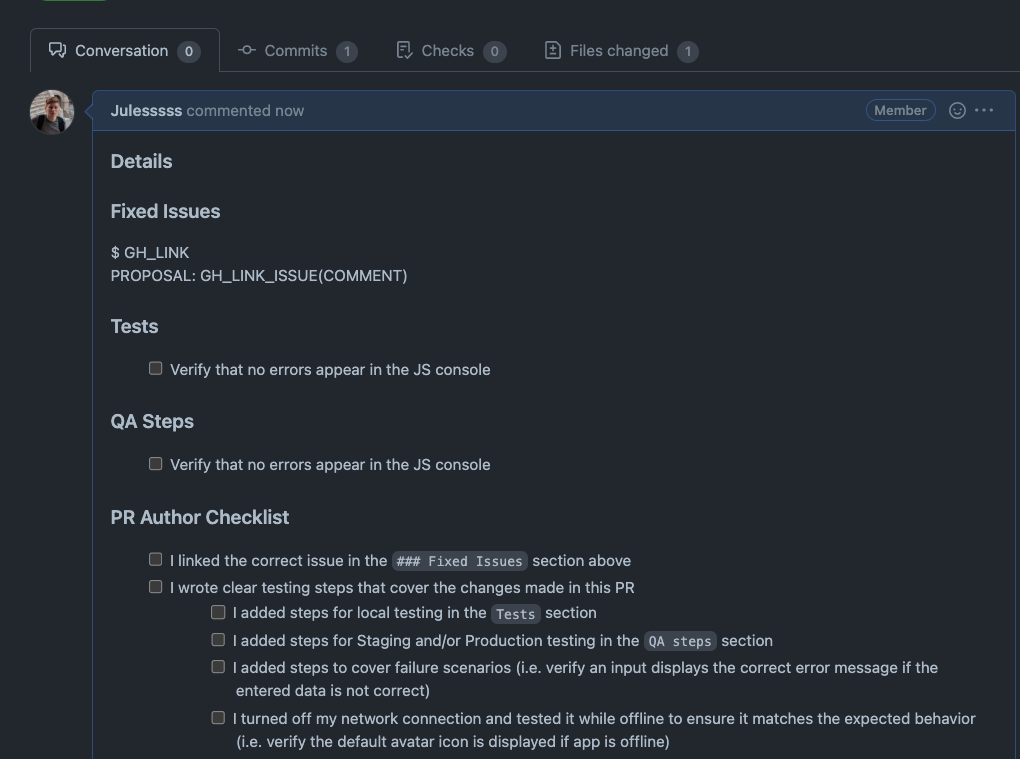The image size is (1020, 759).
Task: Open the Checks tab
Action: (451, 51)
